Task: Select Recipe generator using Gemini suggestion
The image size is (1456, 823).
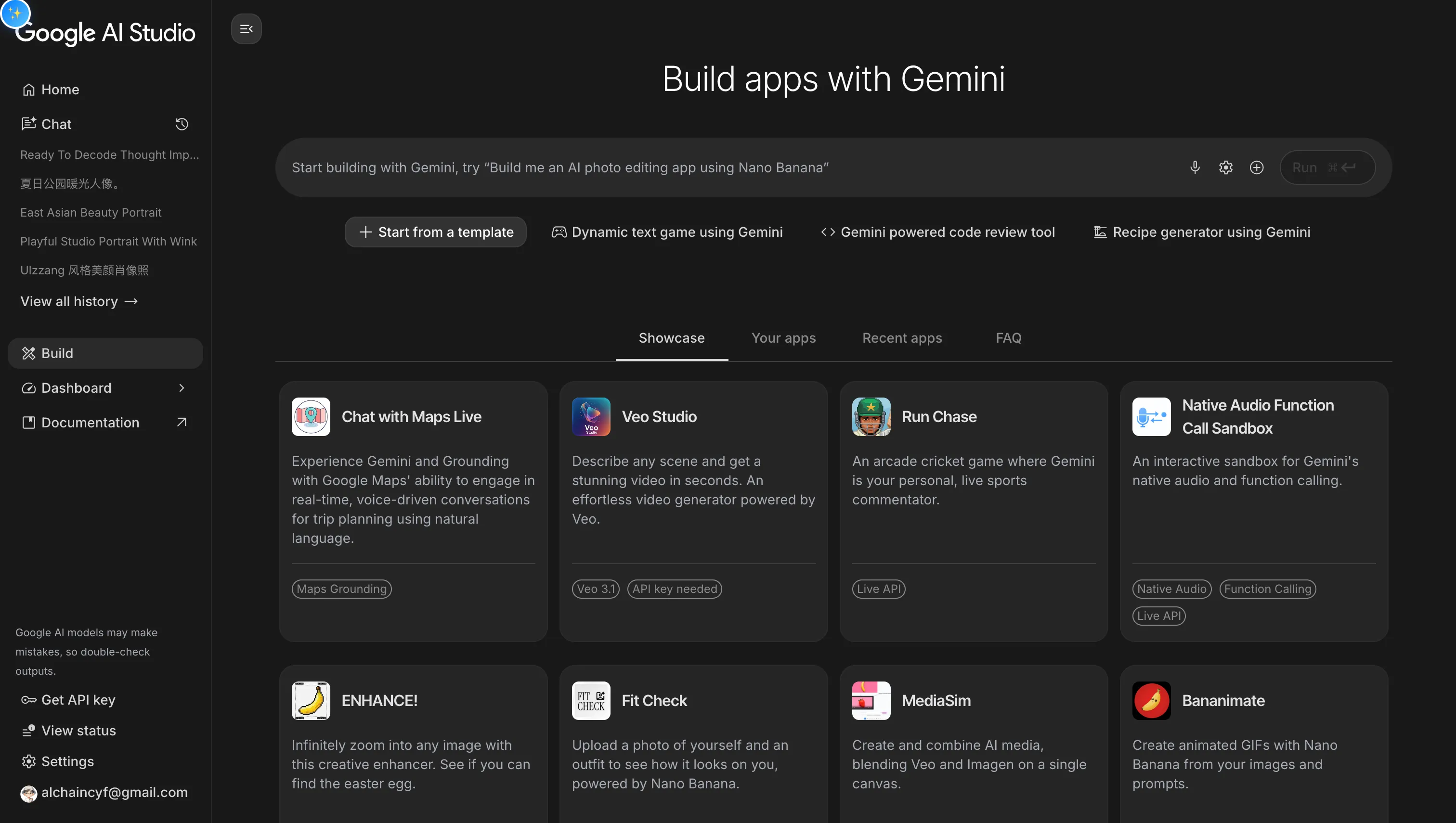Action: pyautogui.click(x=1202, y=232)
